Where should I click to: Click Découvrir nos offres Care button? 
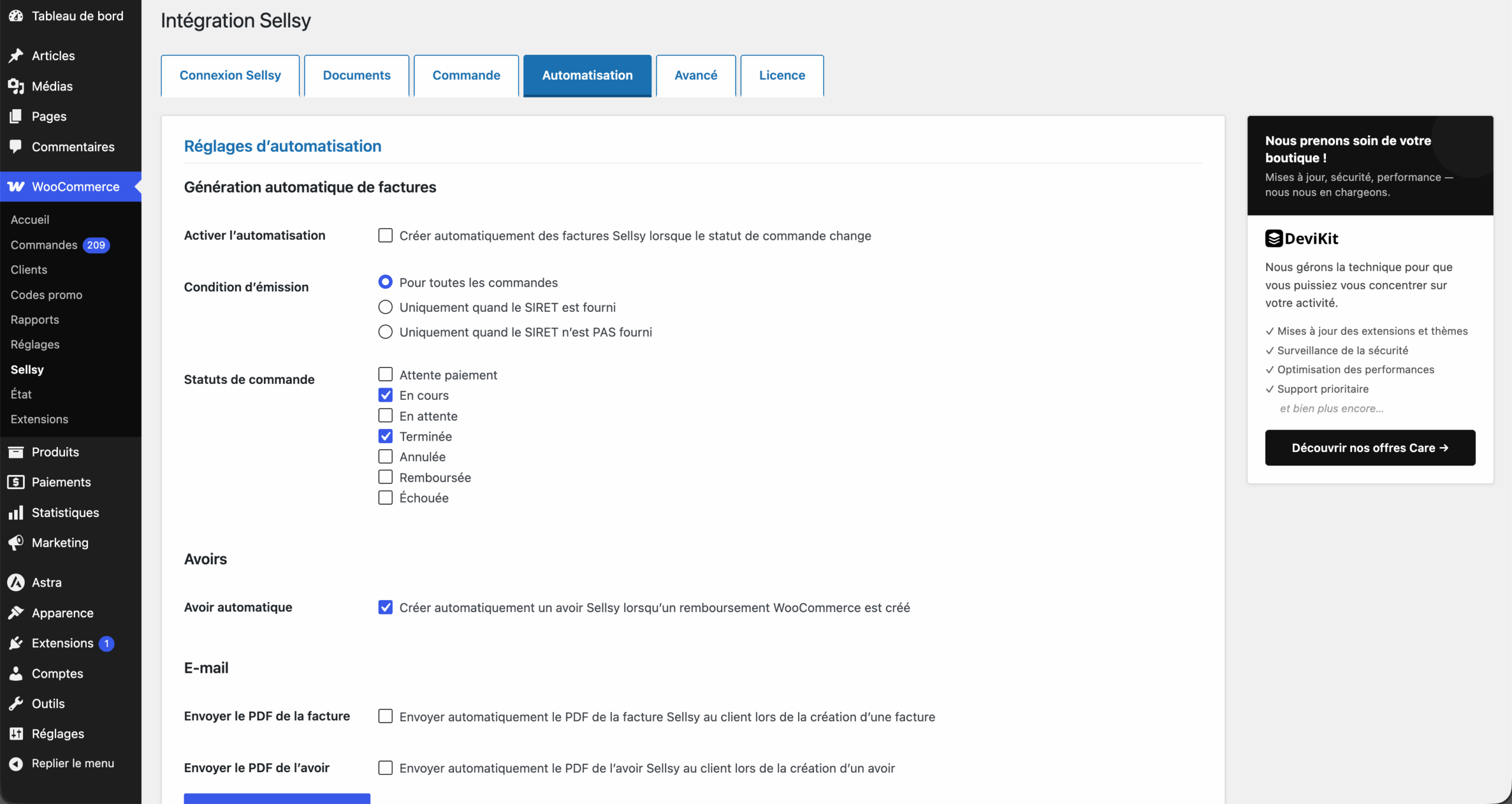point(1370,448)
